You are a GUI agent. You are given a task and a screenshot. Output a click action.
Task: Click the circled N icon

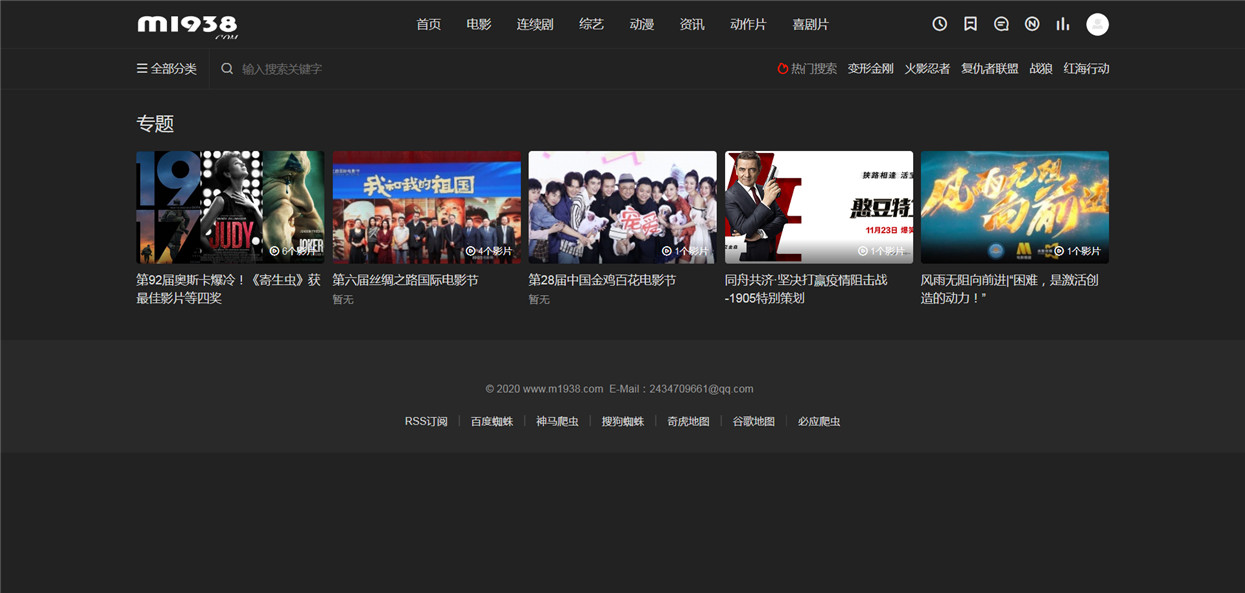click(1032, 24)
